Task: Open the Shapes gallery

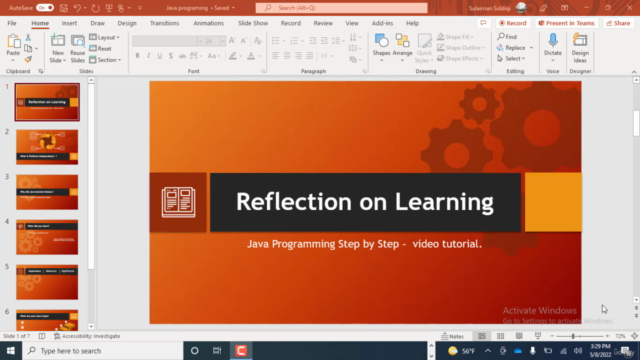Action: pyautogui.click(x=381, y=48)
